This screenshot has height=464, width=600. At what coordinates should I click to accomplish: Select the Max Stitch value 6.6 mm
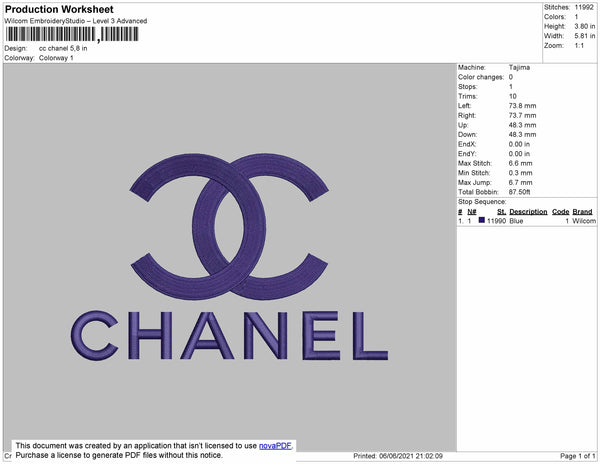(x=520, y=163)
